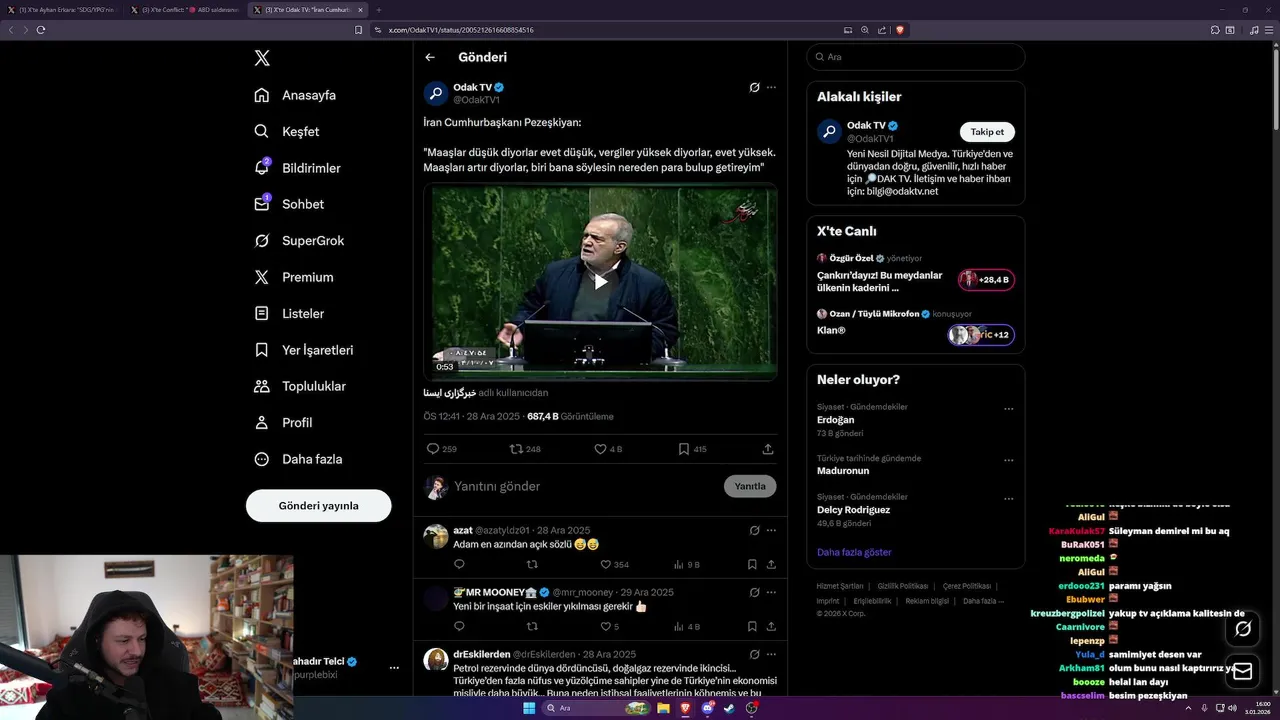The image size is (1280, 720).
Task: Like azat's reply with 354 likes
Action: 613,565
